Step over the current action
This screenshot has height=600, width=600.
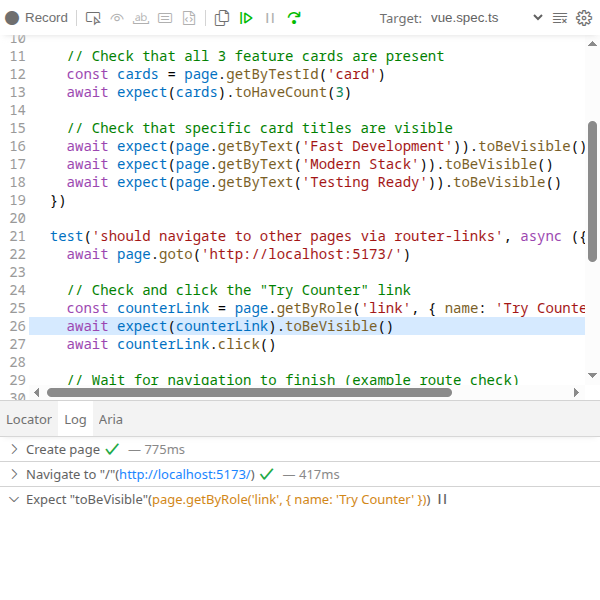[294, 18]
